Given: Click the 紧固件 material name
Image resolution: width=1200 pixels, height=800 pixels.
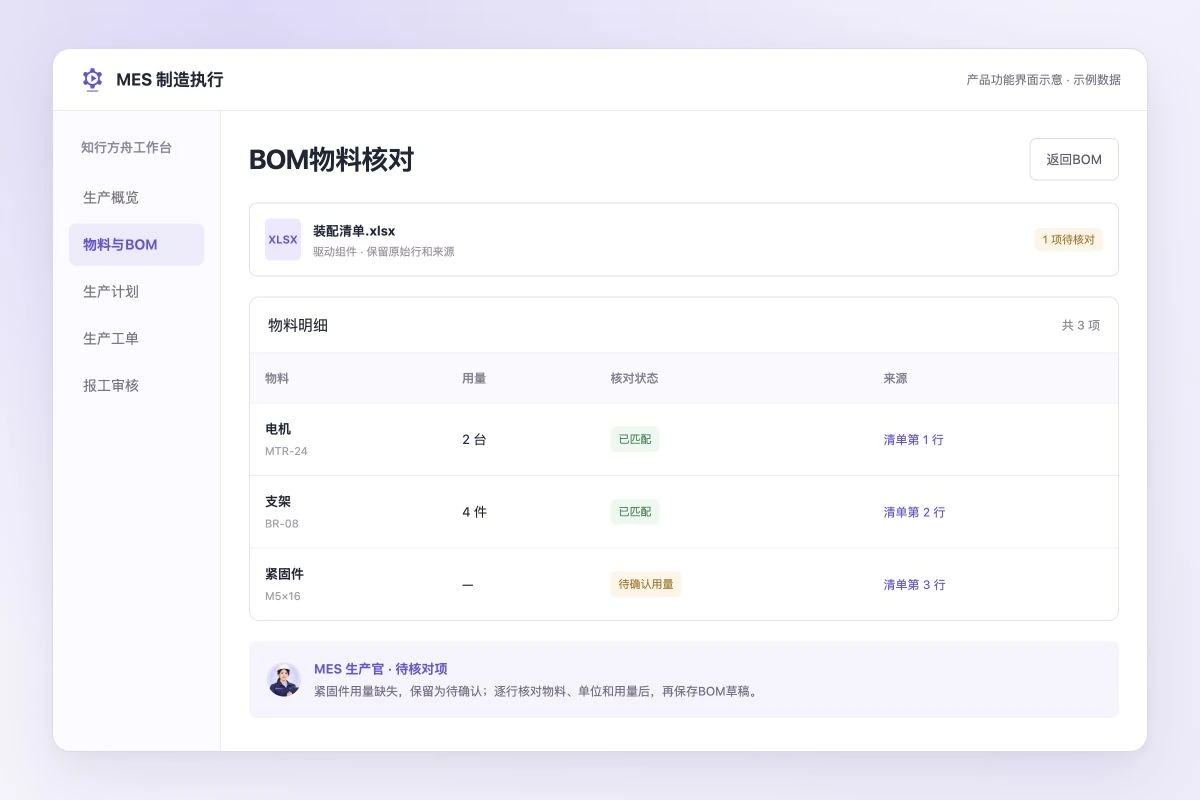Looking at the screenshot, I should (x=284, y=574).
